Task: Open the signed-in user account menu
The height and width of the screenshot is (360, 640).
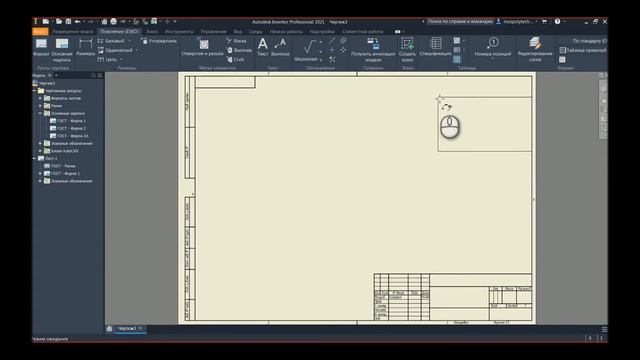Action: pos(516,22)
